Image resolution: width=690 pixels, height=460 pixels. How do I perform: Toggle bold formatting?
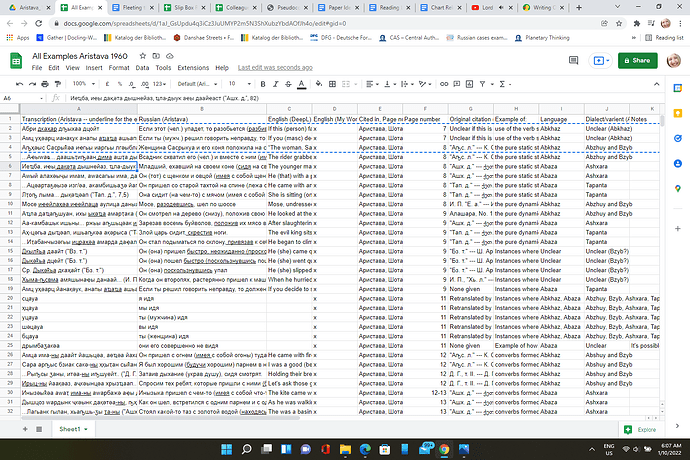pyautogui.click(x=263, y=84)
